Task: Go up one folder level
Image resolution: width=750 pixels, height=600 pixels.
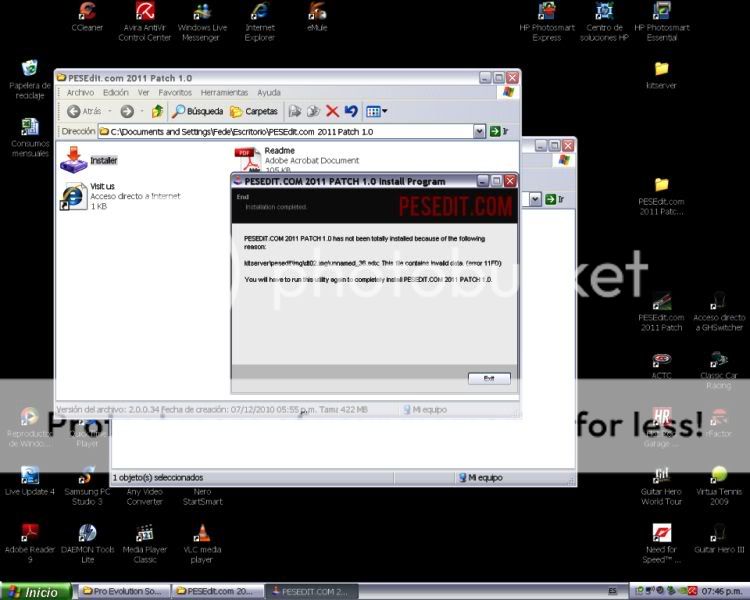Action: [x=157, y=111]
